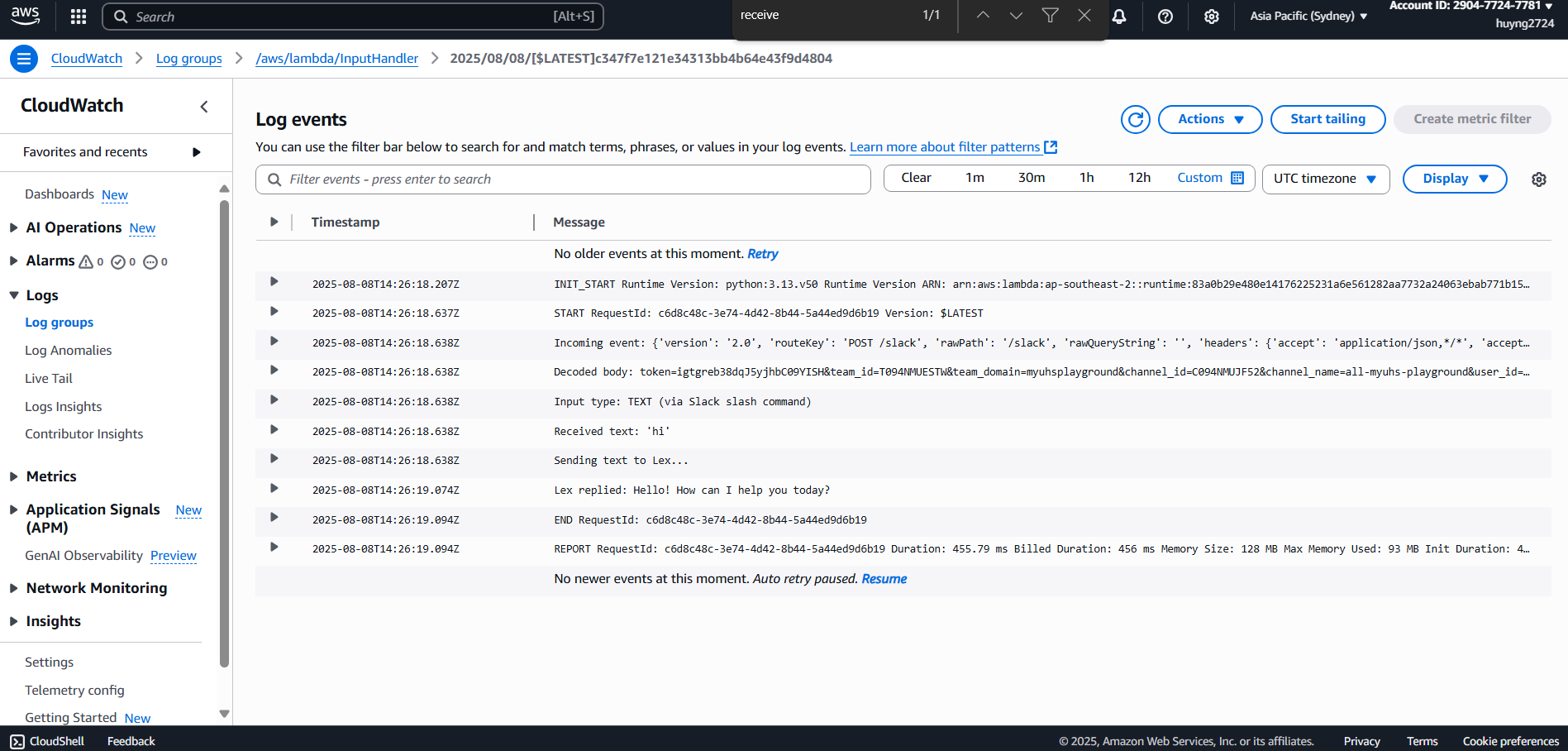Click the alarms in-alarm warning icon
The height and width of the screenshot is (751, 1568).
tap(86, 262)
